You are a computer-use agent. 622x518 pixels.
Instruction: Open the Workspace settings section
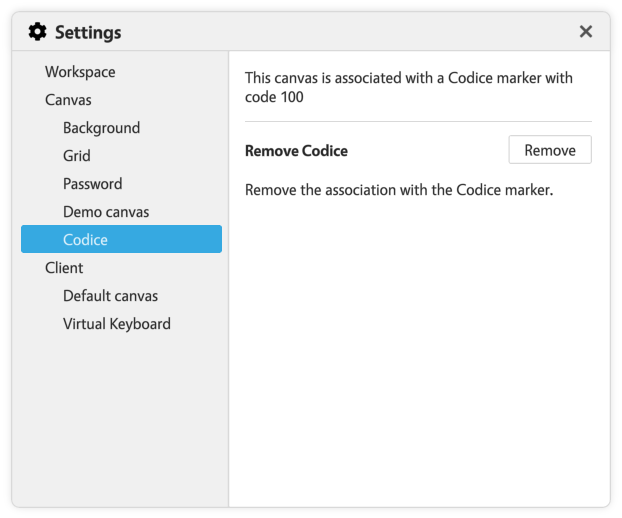point(80,72)
